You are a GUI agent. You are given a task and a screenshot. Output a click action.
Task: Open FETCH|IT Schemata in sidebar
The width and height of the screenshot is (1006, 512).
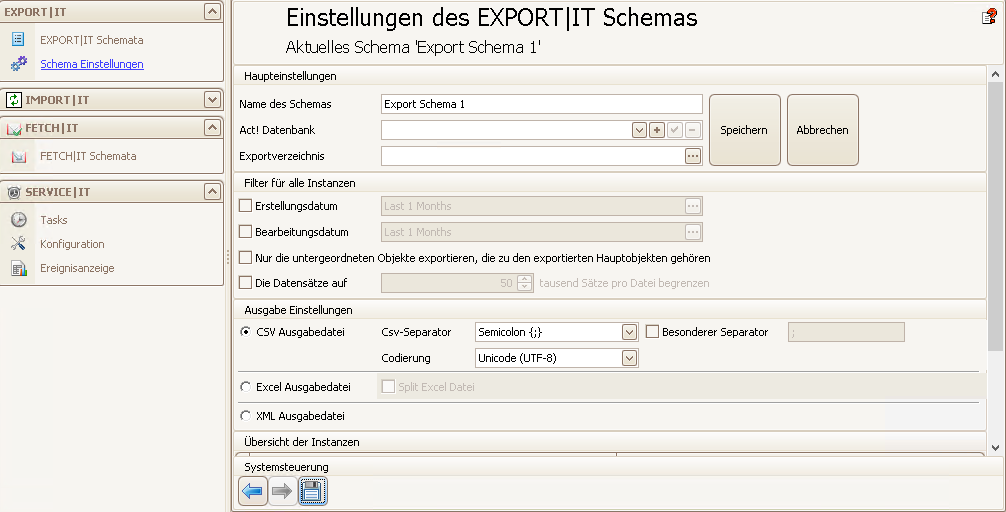pos(88,156)
